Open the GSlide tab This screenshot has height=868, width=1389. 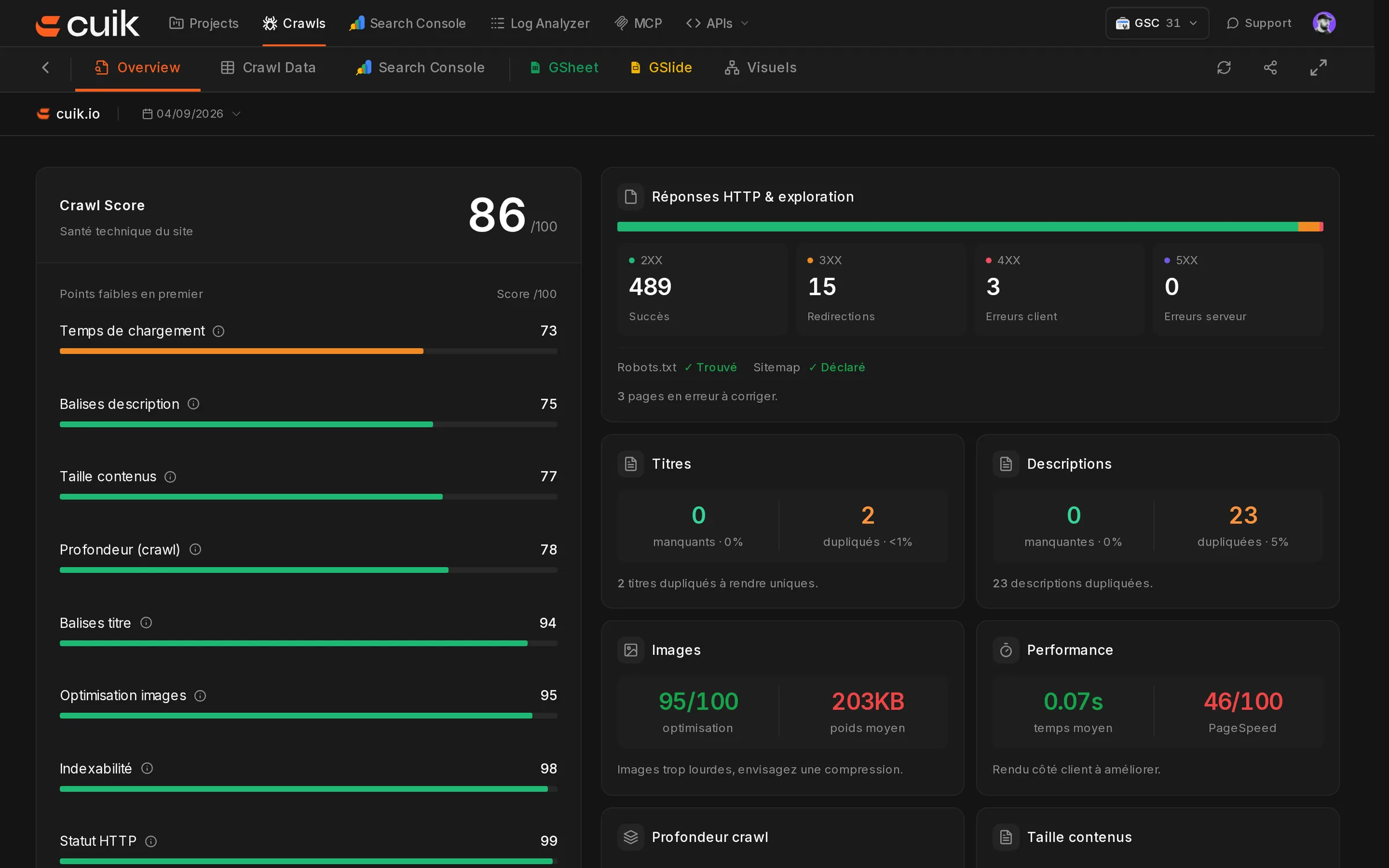661,68
